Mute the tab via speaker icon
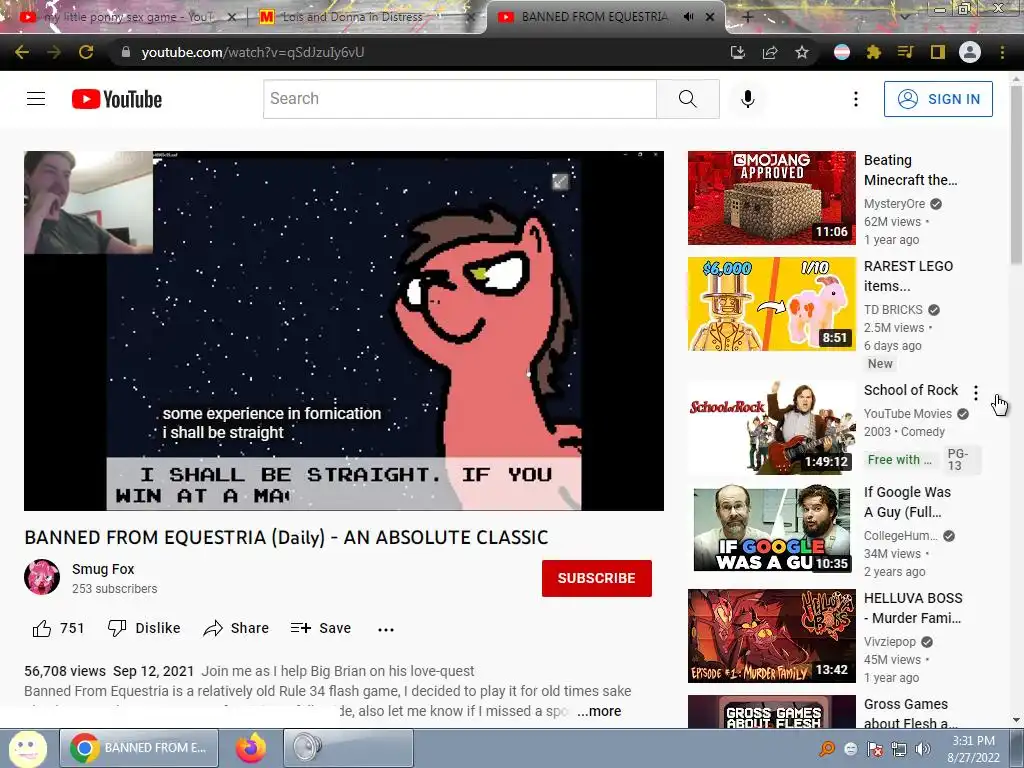This screenshot has width=1024, height=768. click(x=688, y=17)
